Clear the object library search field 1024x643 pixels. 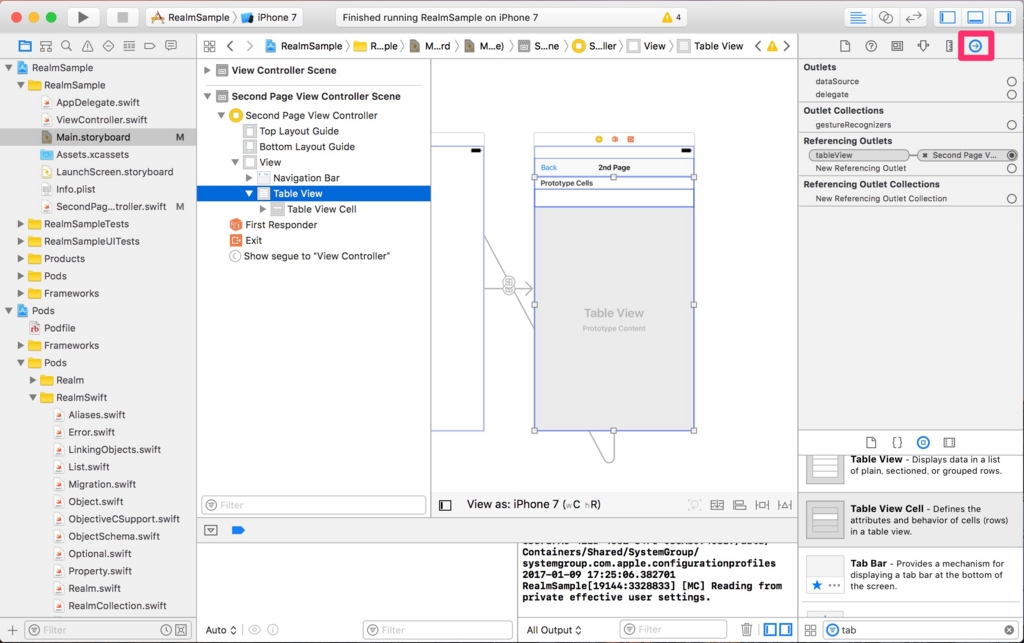[x=1009, y=630]
